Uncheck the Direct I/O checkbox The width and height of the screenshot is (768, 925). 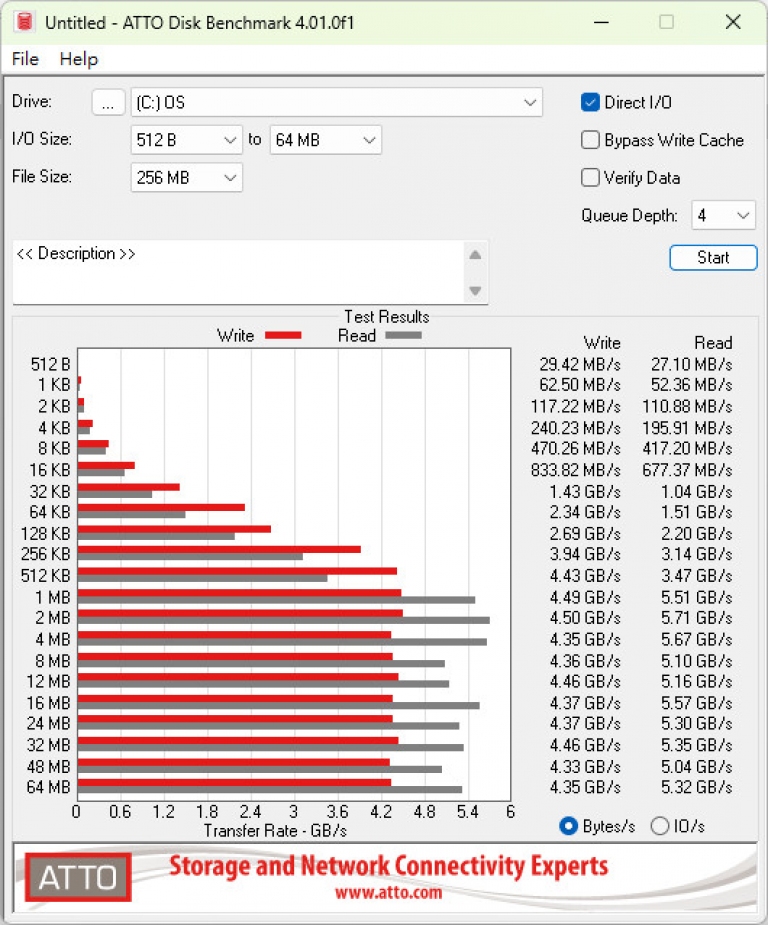coord(590,102)
